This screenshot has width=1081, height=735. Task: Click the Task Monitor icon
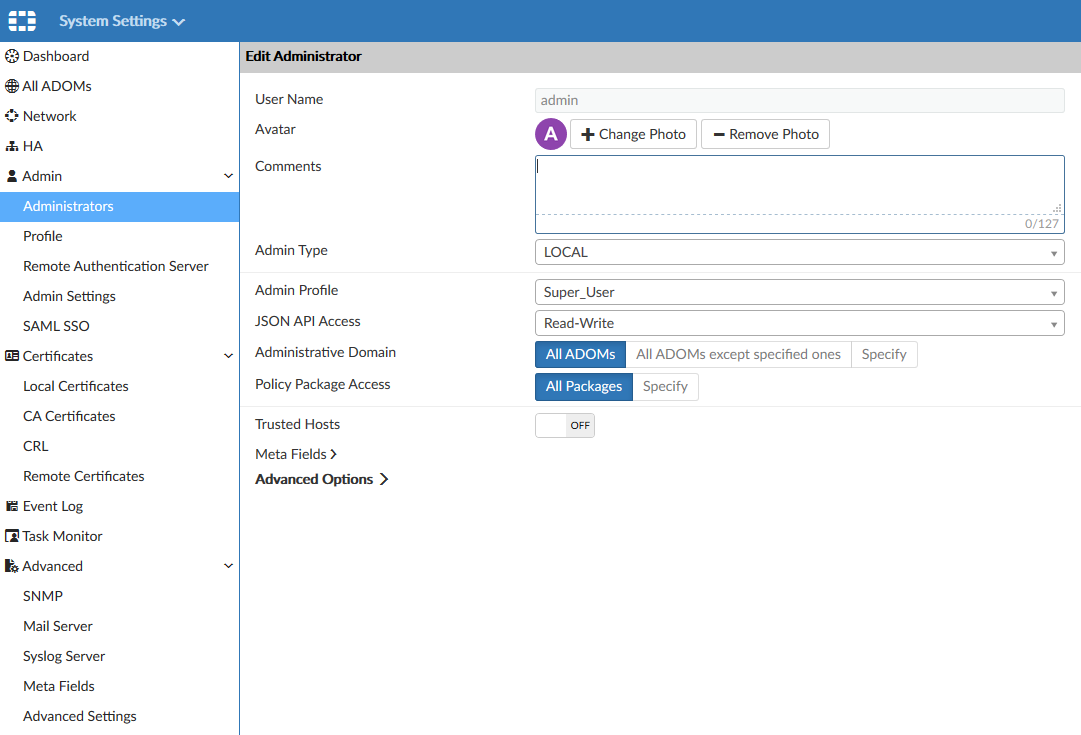[x=12, y=537]
